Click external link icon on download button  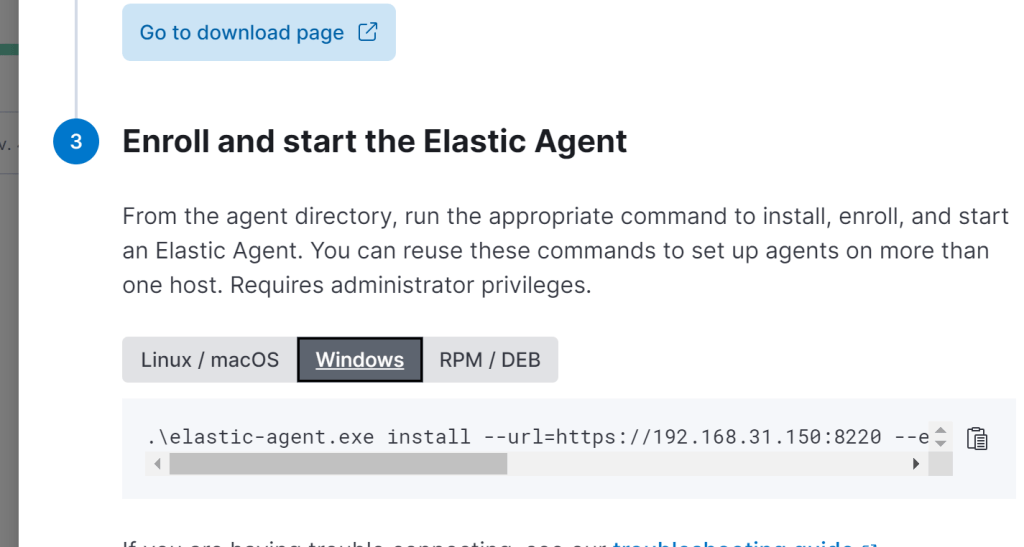point(368,32)
